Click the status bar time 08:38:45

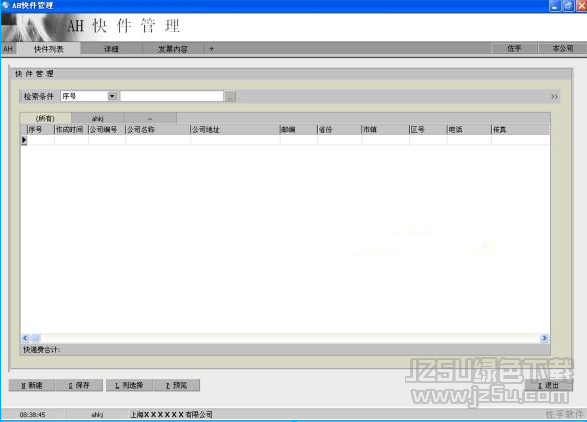tap(33, 415)
